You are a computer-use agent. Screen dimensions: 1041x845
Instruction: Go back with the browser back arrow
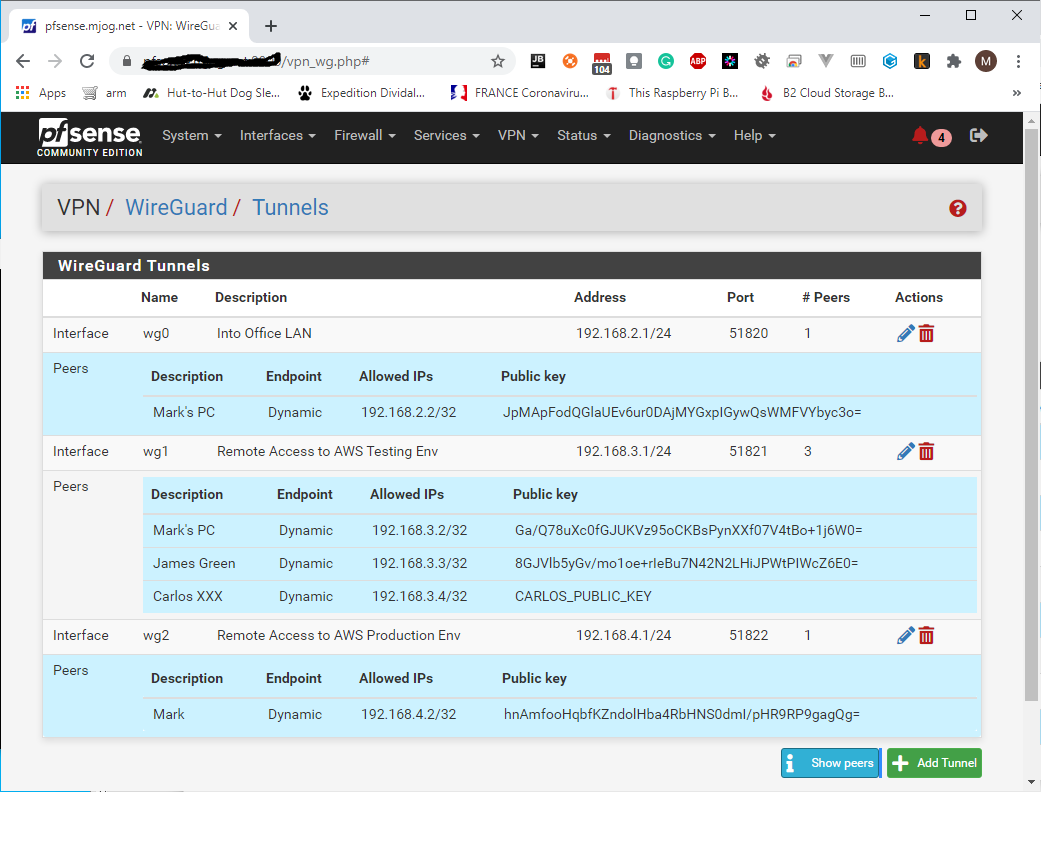(23, 62)
